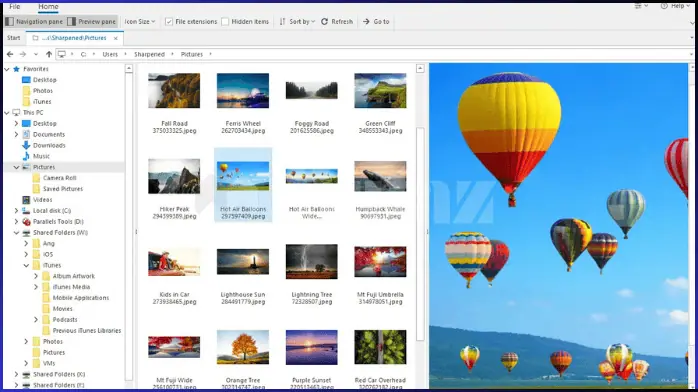The width and height of the screenshot is (698, 392).
Task: Click the Favorites star icon
Action: point(16,69)
